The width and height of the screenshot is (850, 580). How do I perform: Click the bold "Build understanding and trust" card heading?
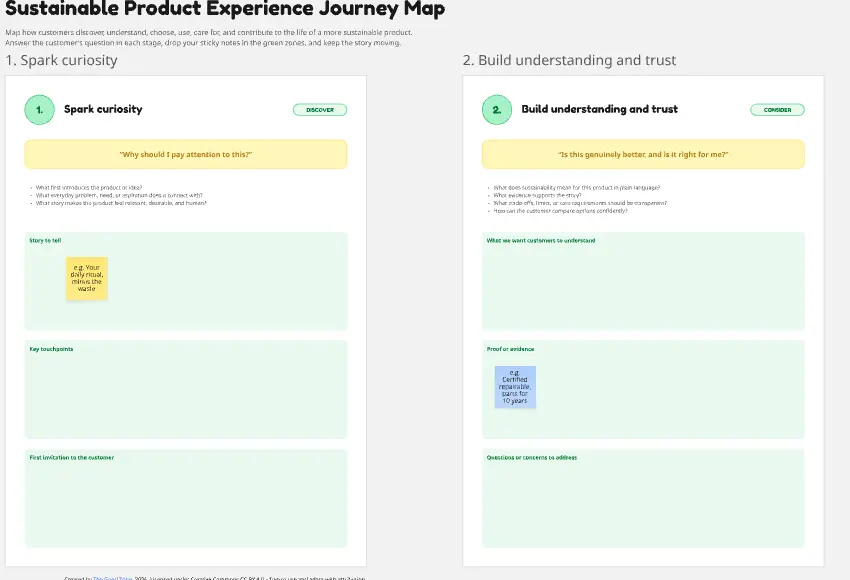pyautogui.click(x=600, y=109)
